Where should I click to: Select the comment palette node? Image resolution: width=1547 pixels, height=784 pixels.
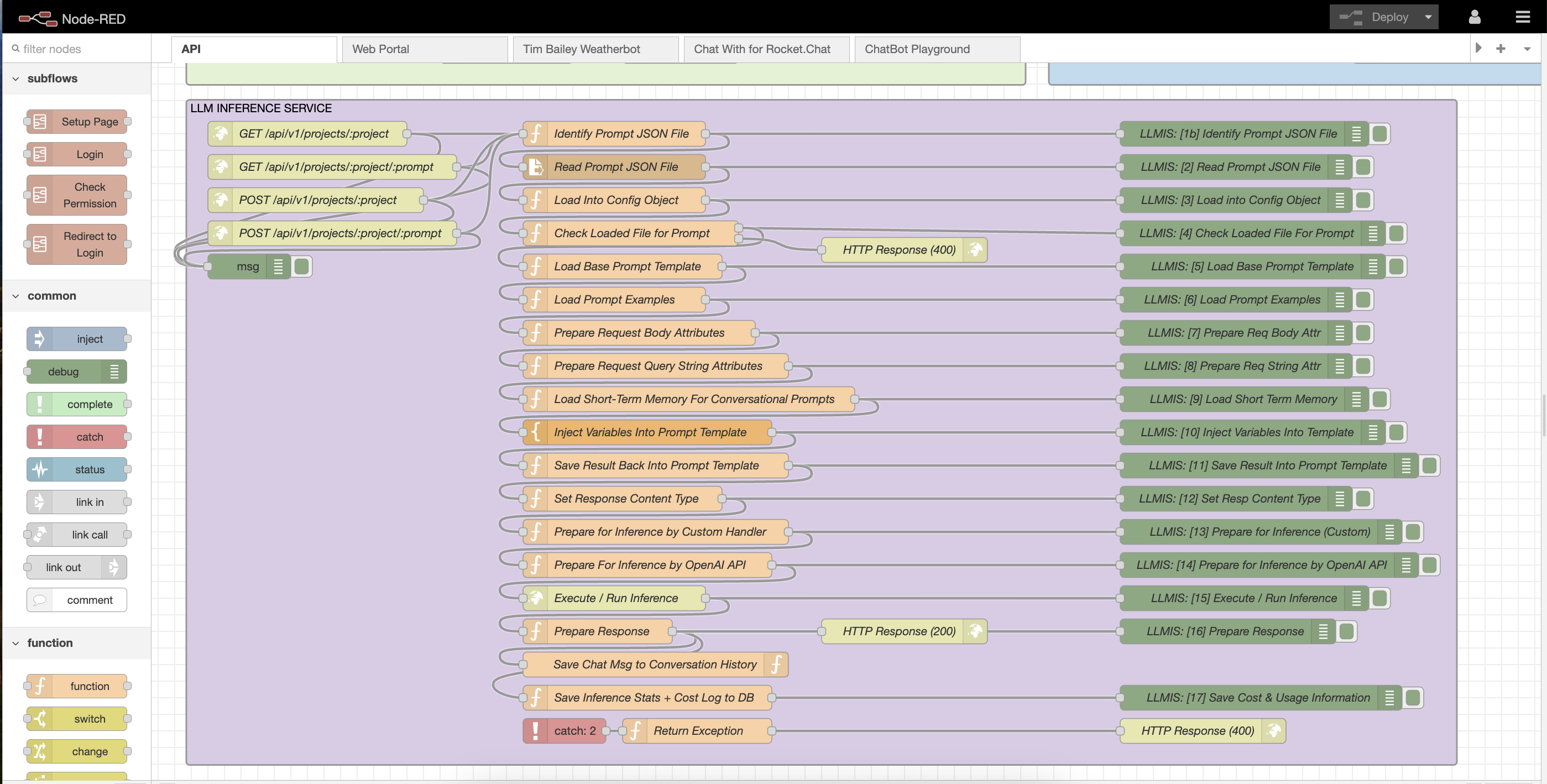tap(77, 599)
